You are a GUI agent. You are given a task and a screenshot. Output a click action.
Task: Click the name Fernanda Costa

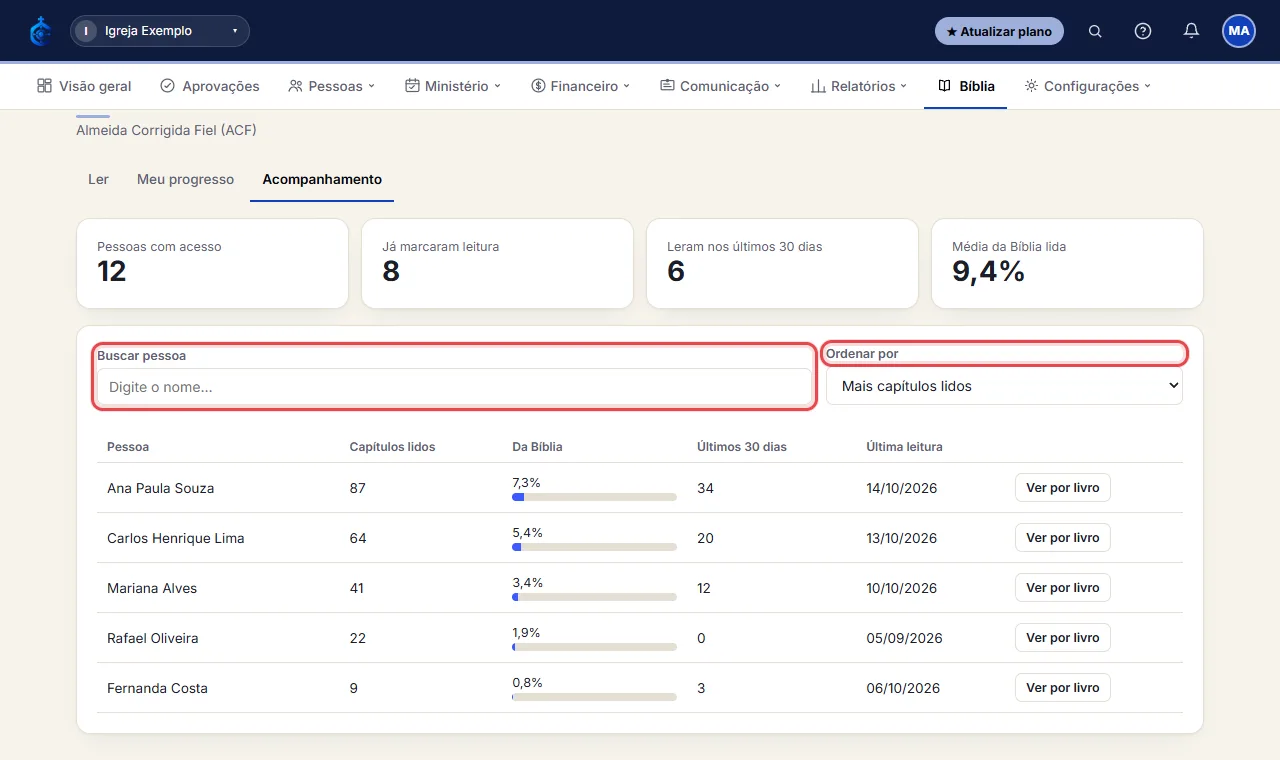tap(157, 688)
